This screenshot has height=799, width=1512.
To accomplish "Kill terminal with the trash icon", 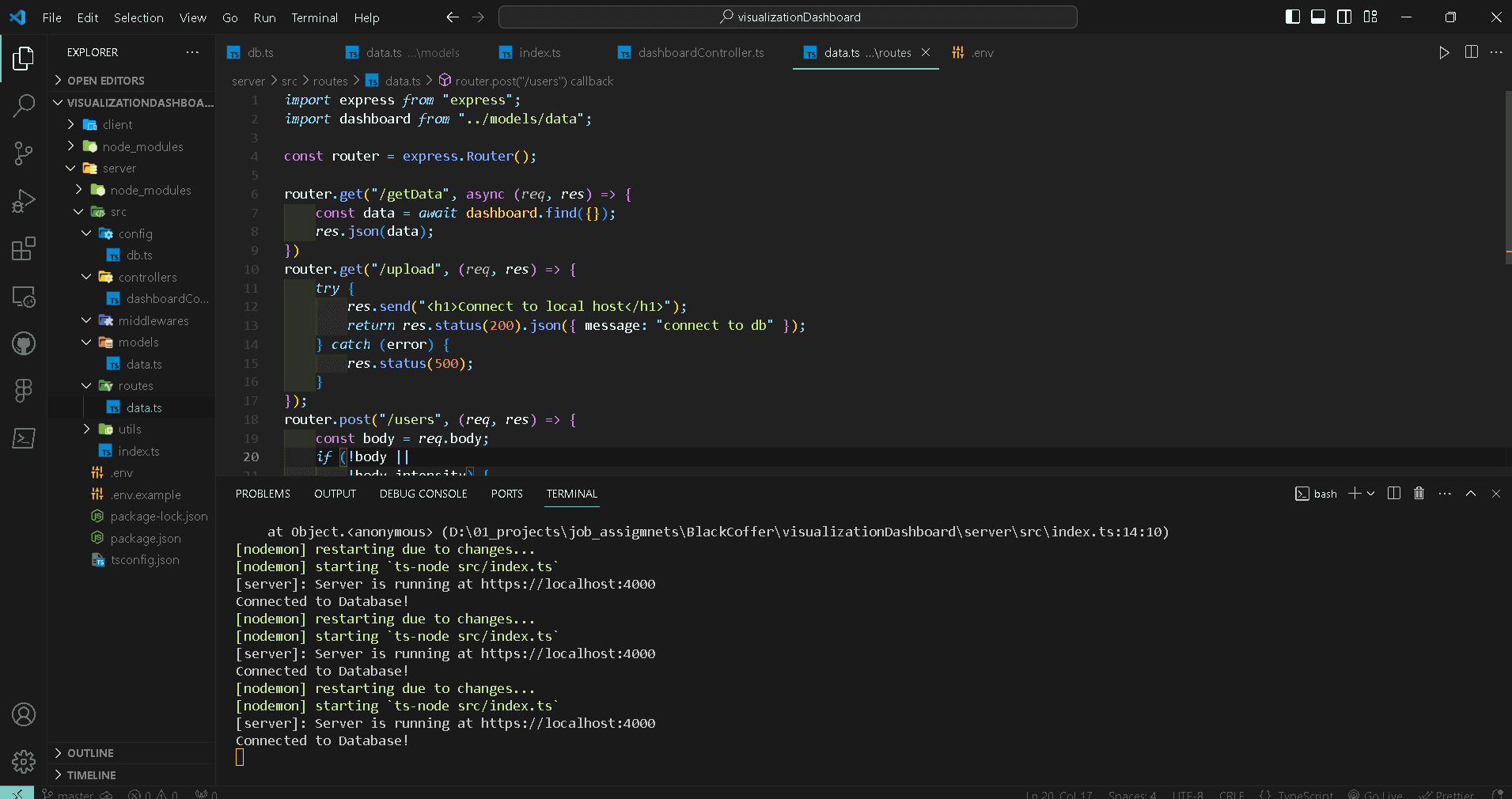I will click(1419, 494).
